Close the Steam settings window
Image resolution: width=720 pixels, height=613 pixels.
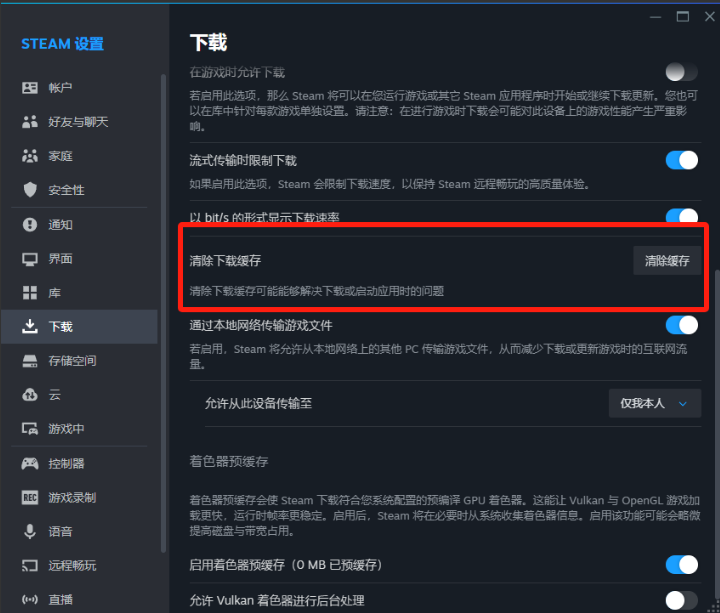[709, 17]
